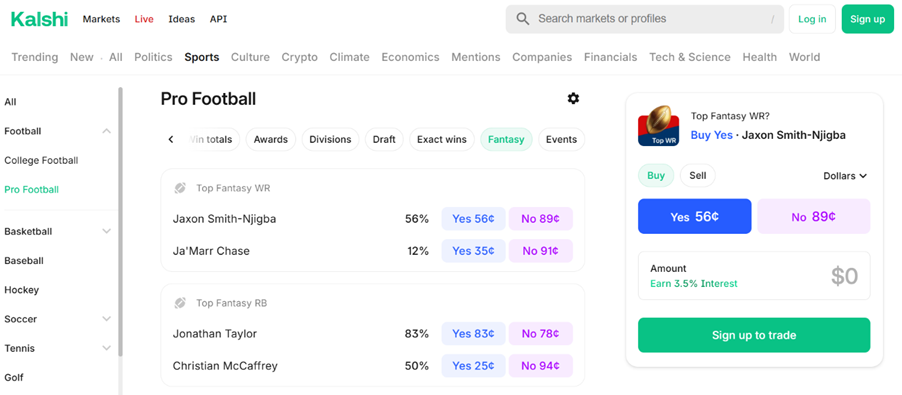
Task: Buy No 78¢ on Jonathan Taylor
Action: point(541,333)
